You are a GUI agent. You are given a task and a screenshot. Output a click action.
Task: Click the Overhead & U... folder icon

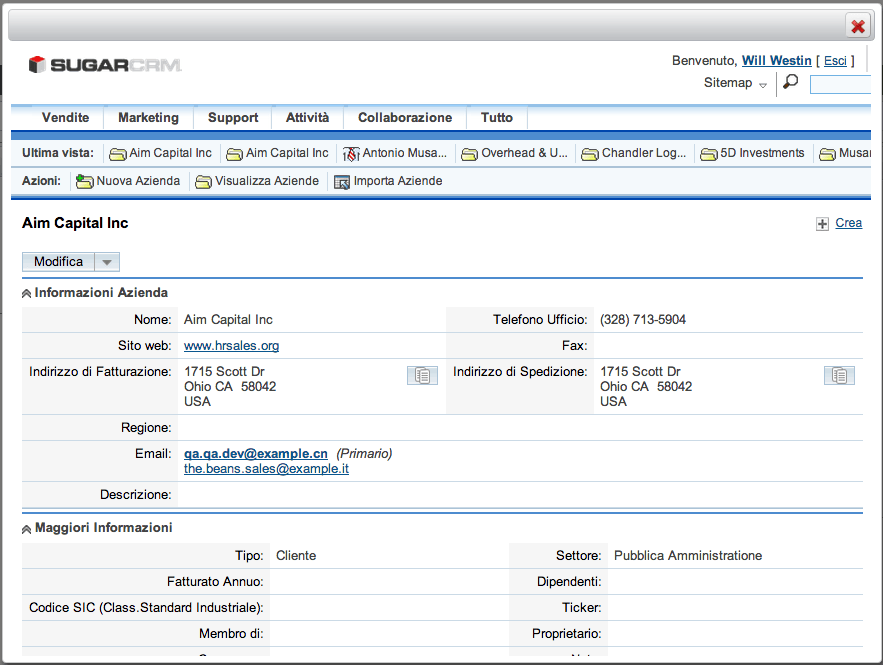click(469, 154)
